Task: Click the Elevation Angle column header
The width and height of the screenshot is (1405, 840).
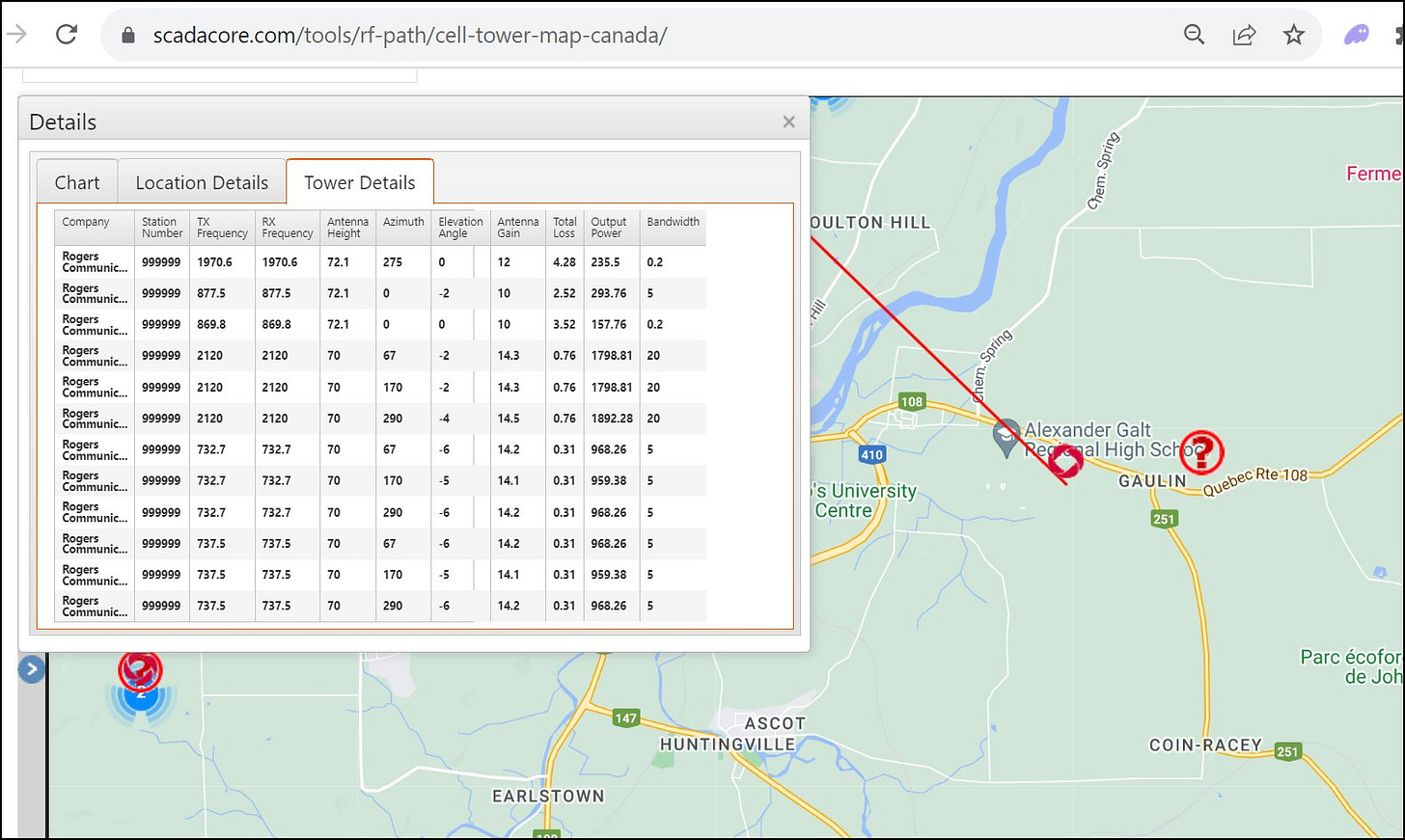Action: tap(460, 228)
